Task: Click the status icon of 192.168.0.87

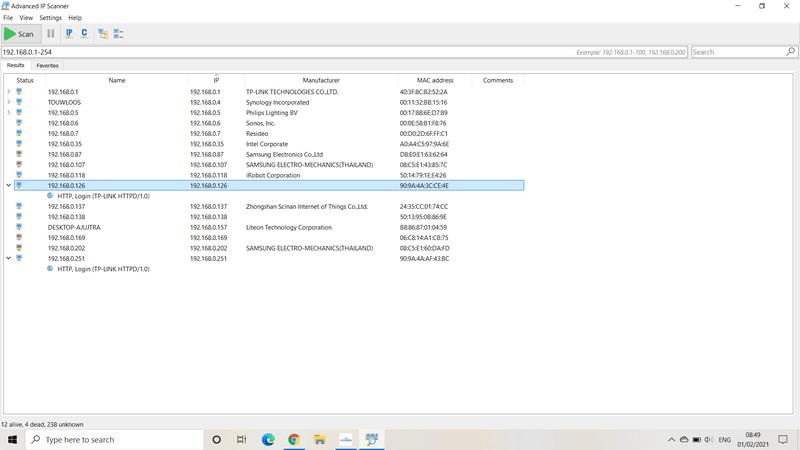Action: [x=19, y=154]
